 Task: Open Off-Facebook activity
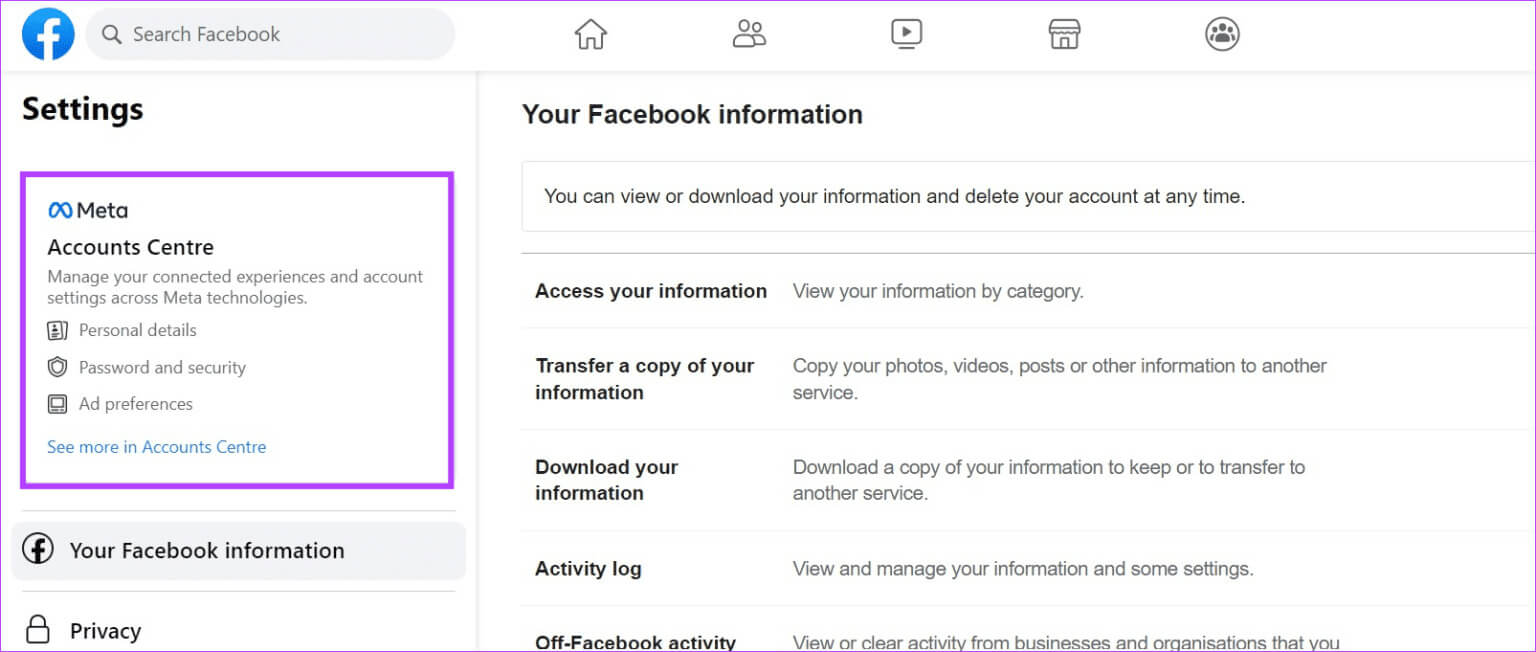(x=635, y=642)
